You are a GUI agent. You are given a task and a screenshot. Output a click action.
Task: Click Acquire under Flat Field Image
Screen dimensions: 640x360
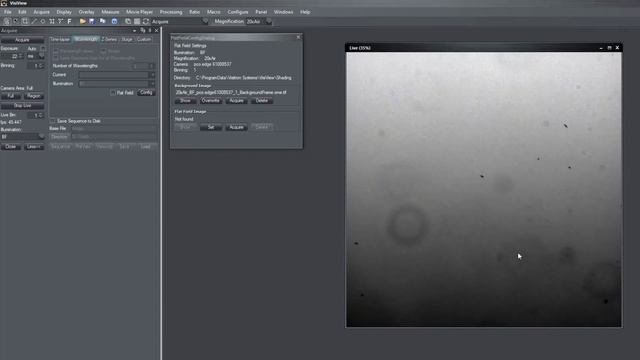236,127
